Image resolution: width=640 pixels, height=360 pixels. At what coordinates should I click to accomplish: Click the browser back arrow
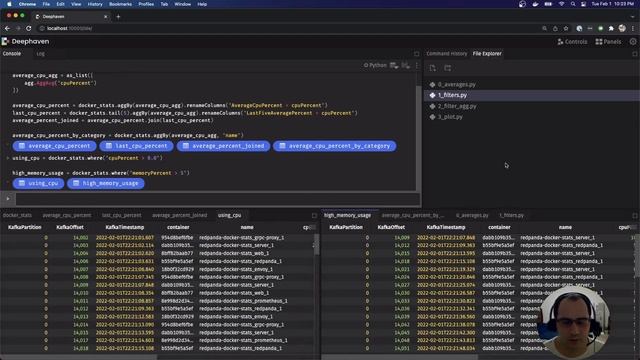[x=7, y=28]
